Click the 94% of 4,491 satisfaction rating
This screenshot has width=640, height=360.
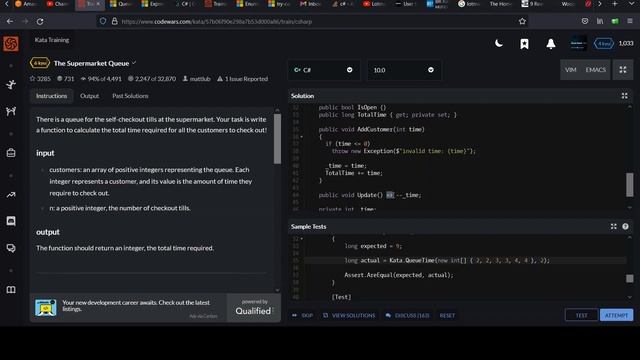click(x=101, y=79)
